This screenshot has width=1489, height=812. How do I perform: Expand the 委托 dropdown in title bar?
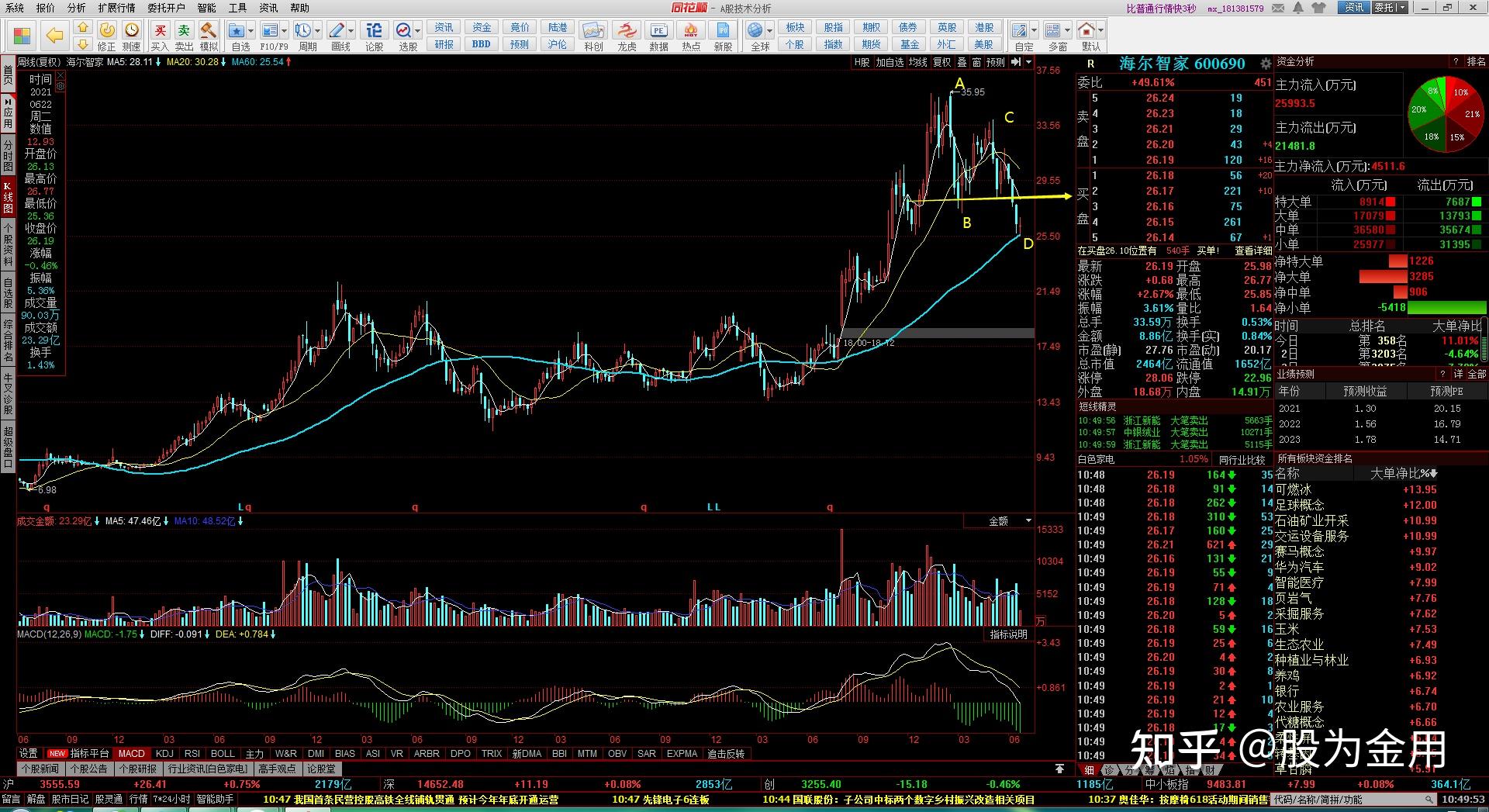tap(1401, 8)
